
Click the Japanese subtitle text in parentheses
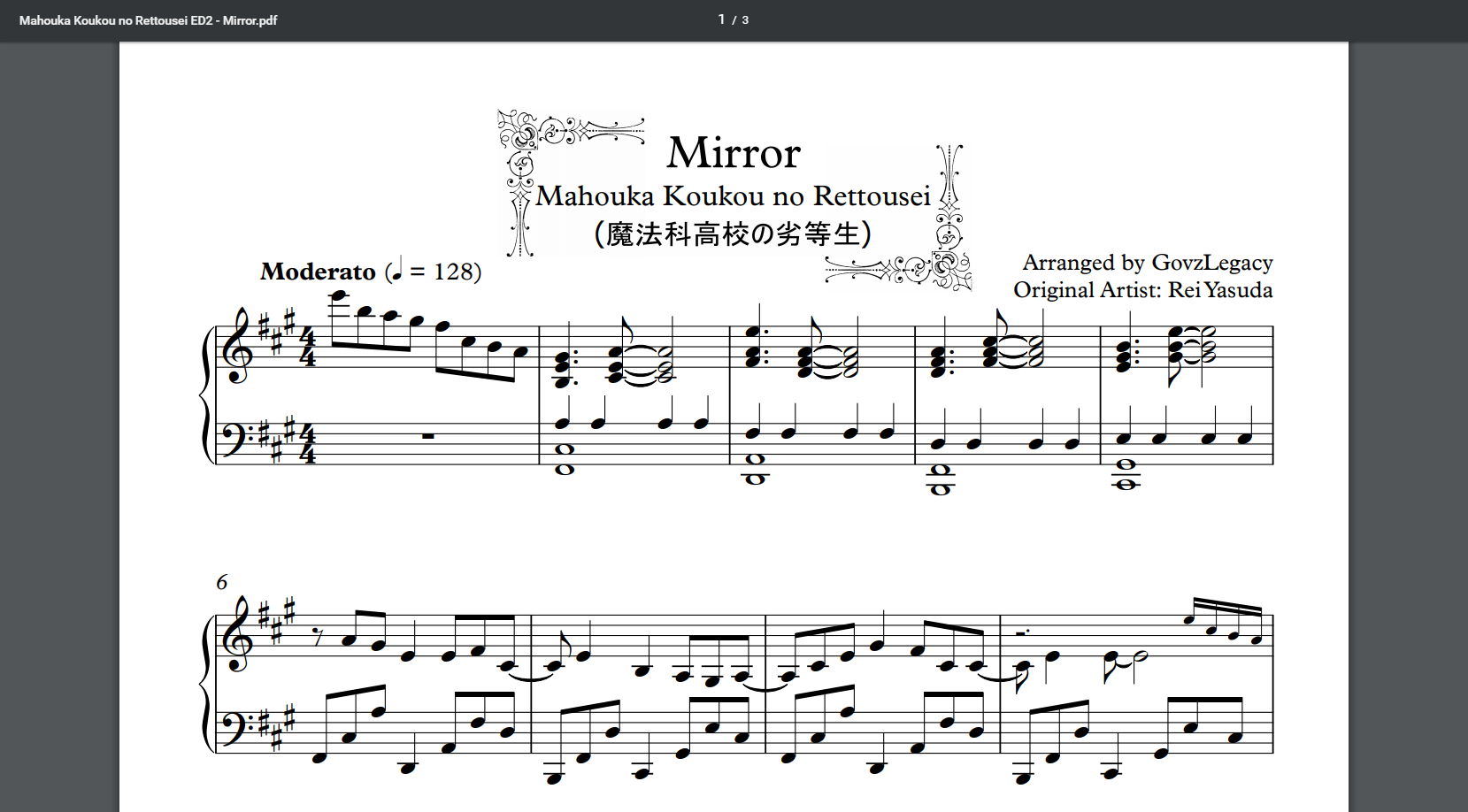733,234
